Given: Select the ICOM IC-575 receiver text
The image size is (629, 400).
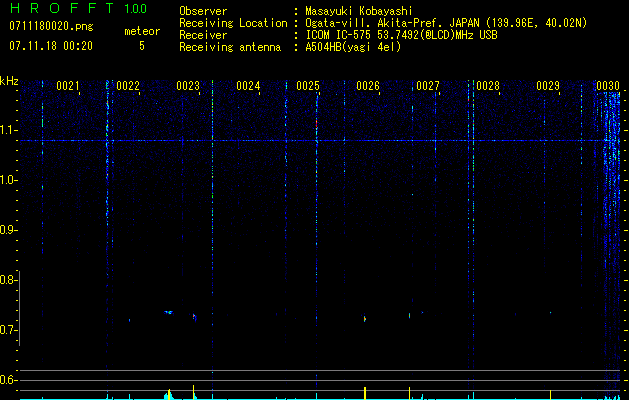Looking at the screenshot, I should (401, 35).
